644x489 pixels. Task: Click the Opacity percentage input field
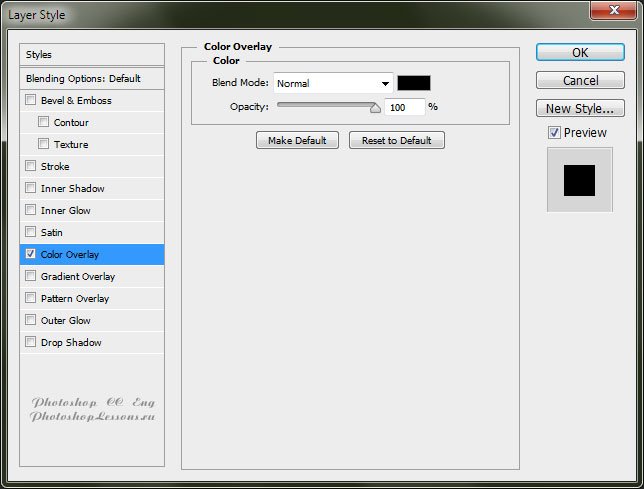tap(404, 107)
